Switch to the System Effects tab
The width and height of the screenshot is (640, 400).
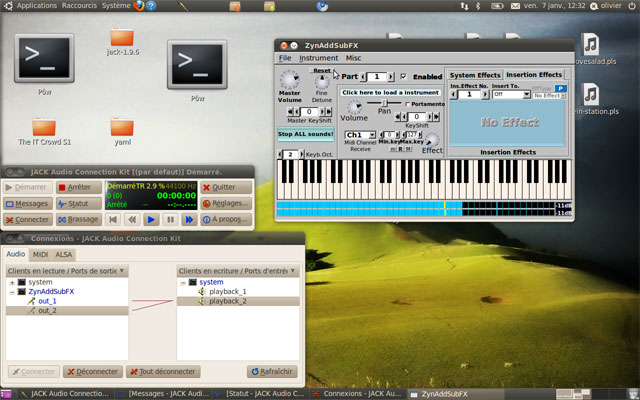(474, 75)
